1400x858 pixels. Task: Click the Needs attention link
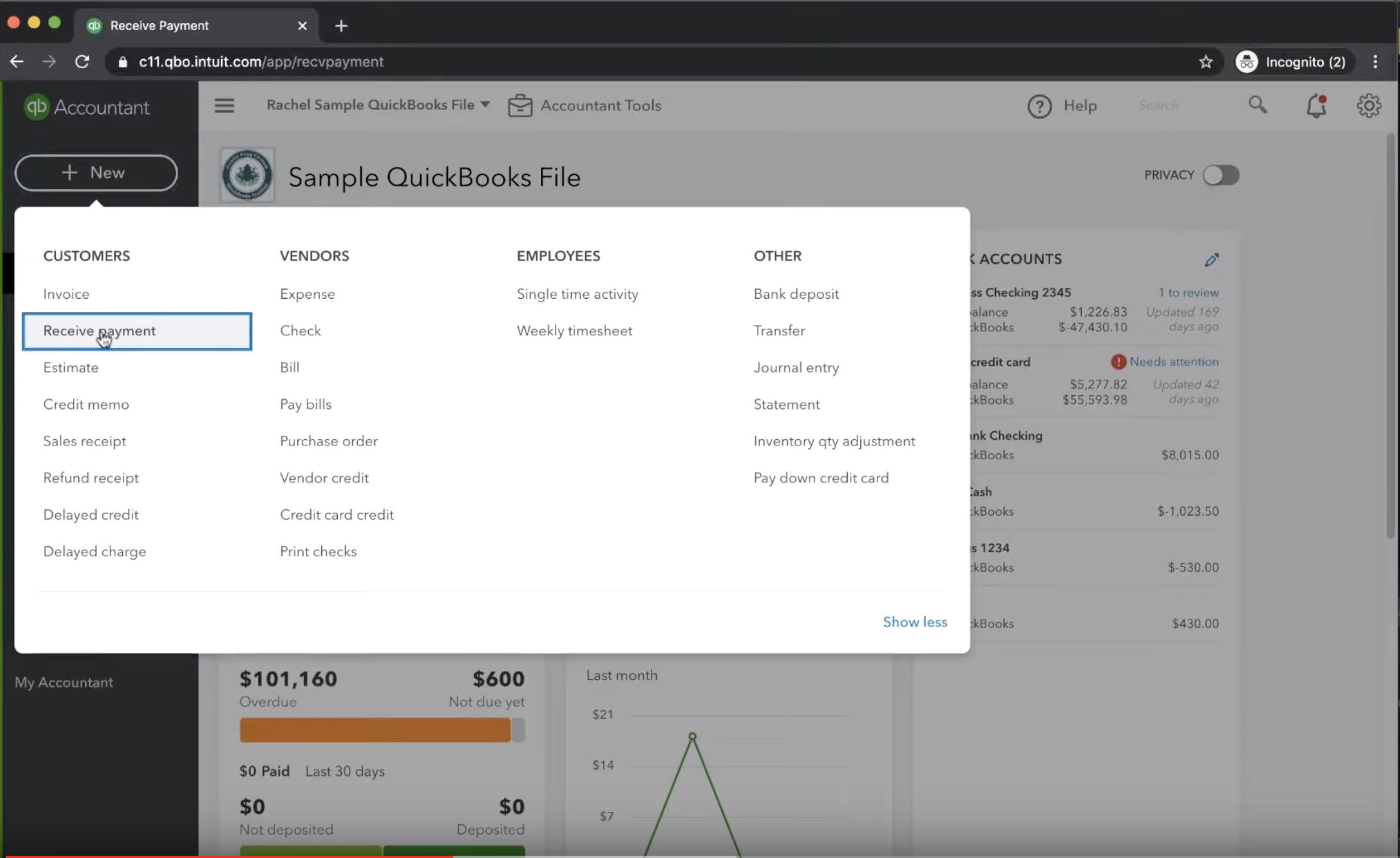(1174, 361)
